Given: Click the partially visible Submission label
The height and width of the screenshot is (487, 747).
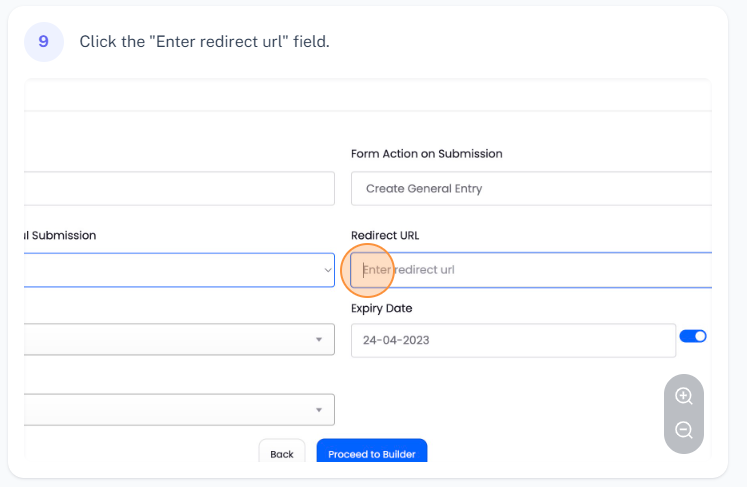Looking at the screenshot, I should tap(62, 235).
